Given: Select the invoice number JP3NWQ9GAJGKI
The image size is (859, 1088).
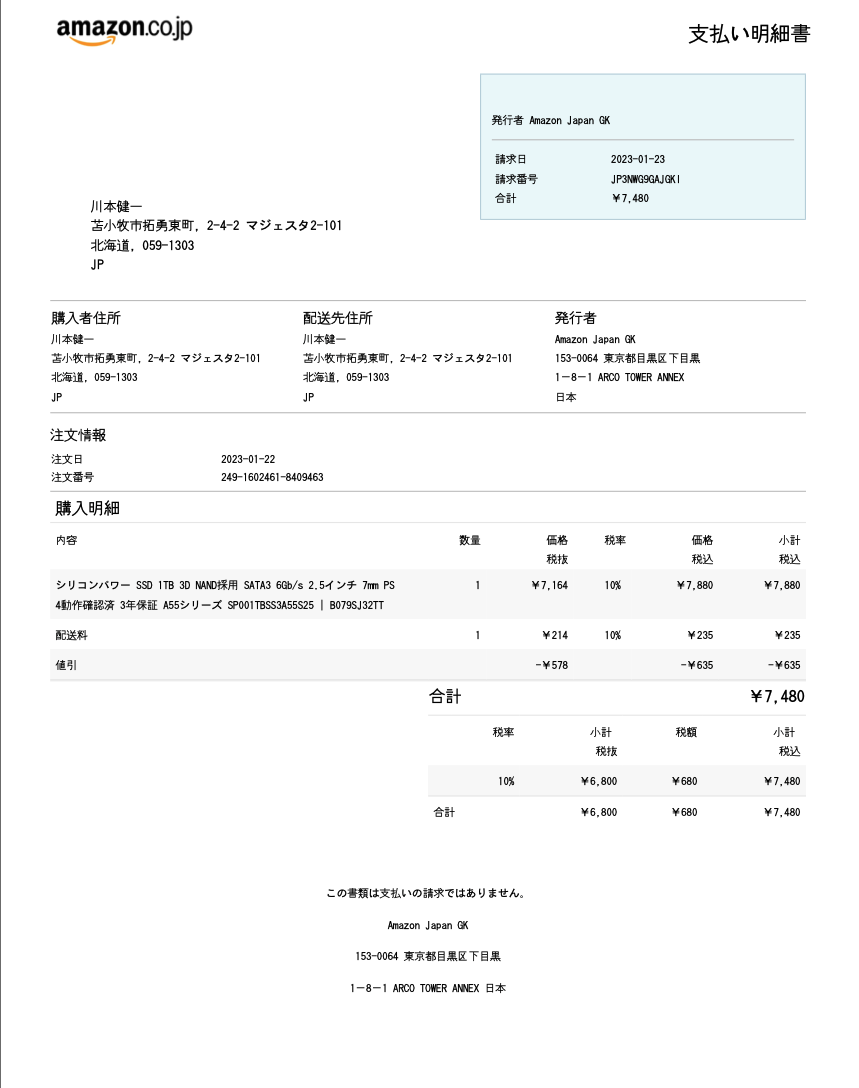Looking at the screenshot, I should (x=645, y=179).
